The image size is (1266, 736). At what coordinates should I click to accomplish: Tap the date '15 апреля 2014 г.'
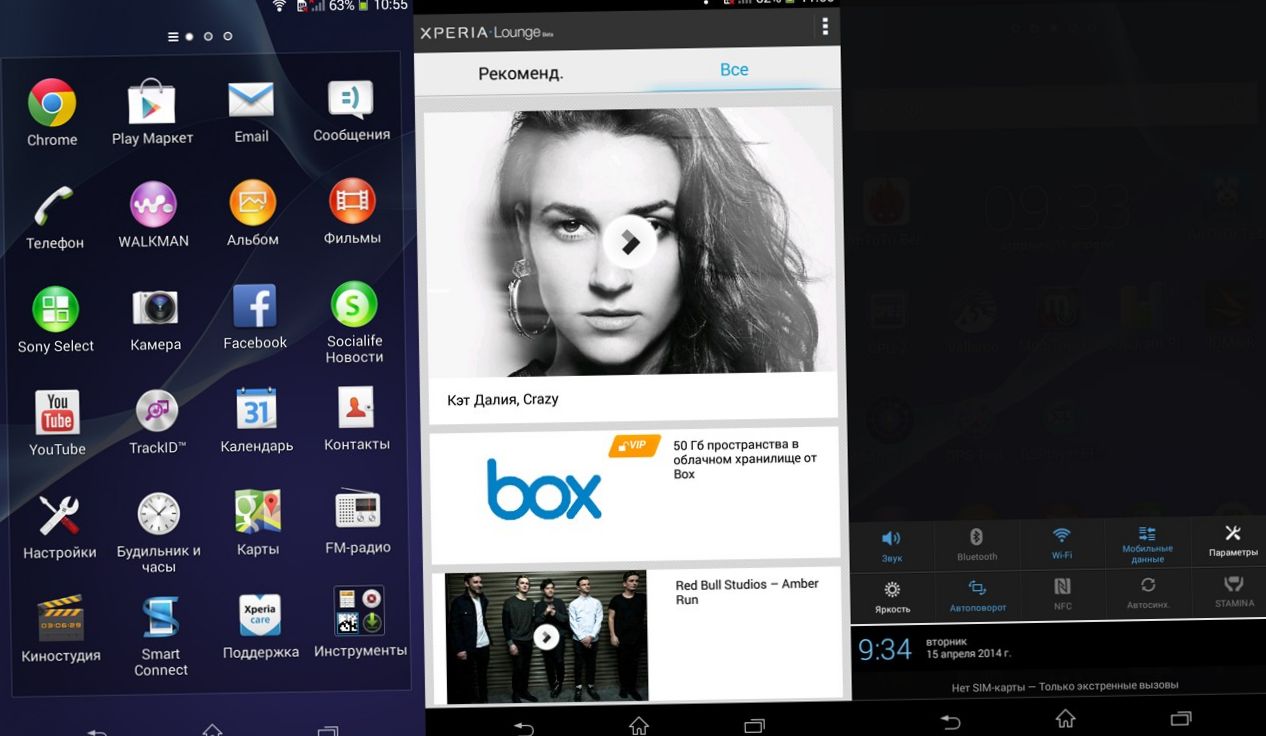coord(970,654)
